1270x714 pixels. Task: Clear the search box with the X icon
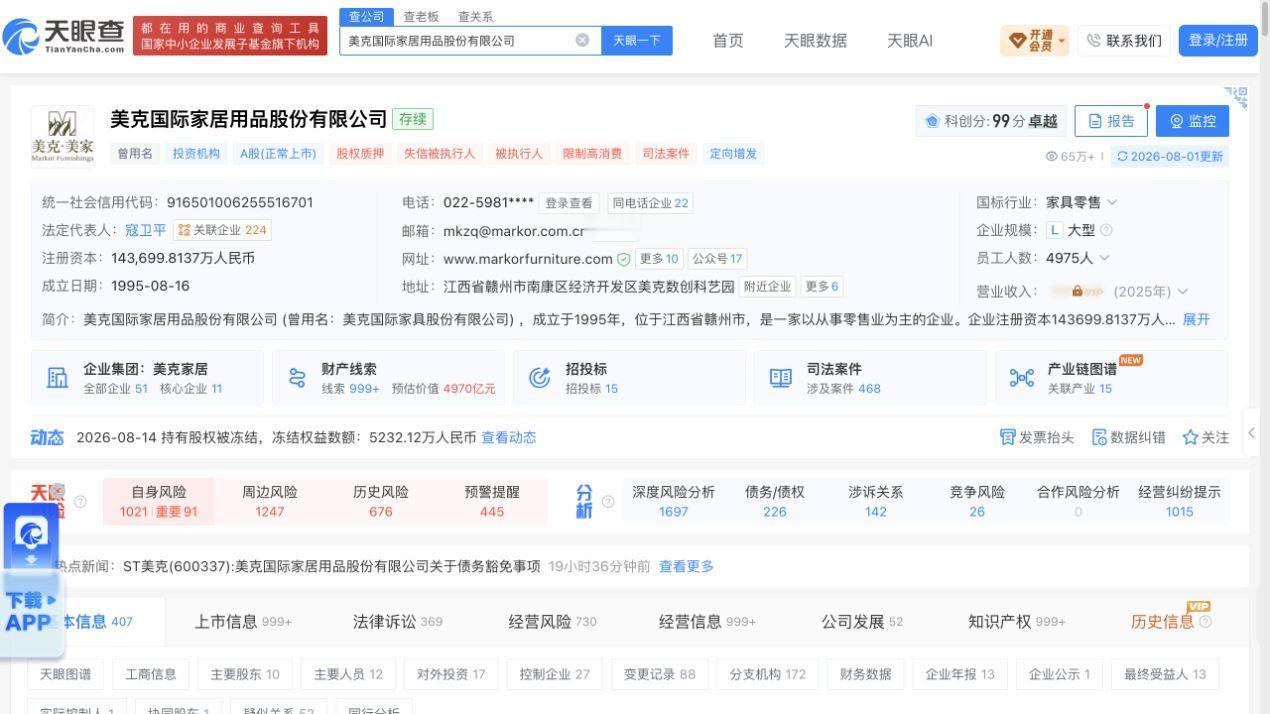point(582,40)
